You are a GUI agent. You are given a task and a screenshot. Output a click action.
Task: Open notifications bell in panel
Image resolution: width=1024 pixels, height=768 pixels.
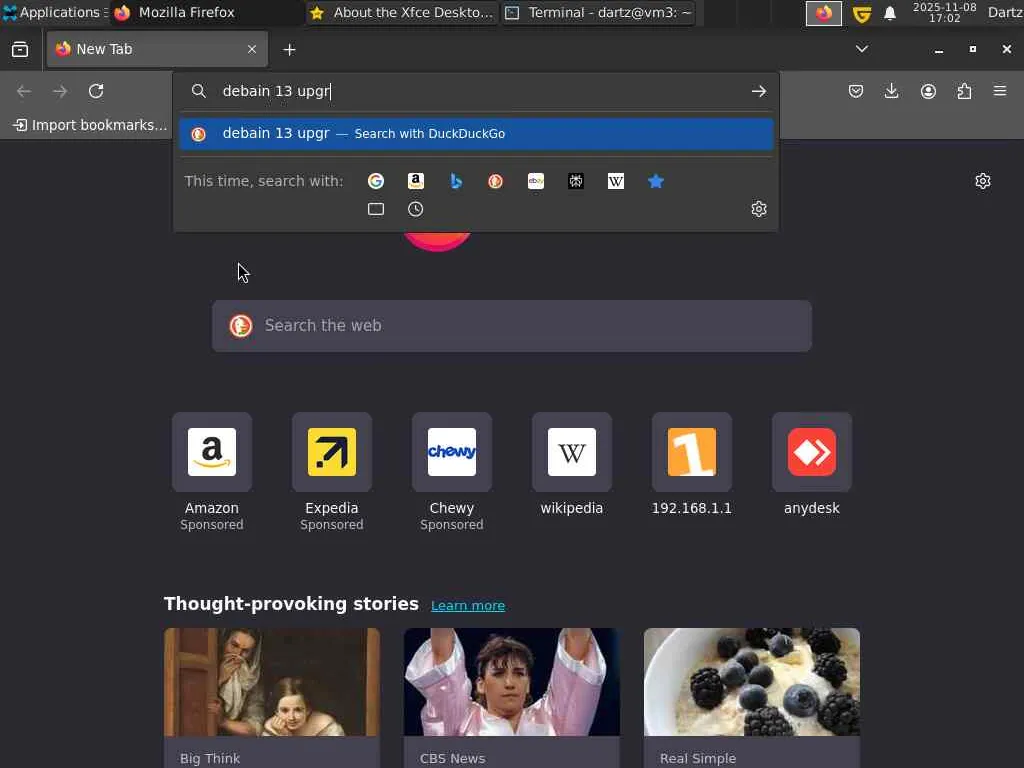point(889,13)
